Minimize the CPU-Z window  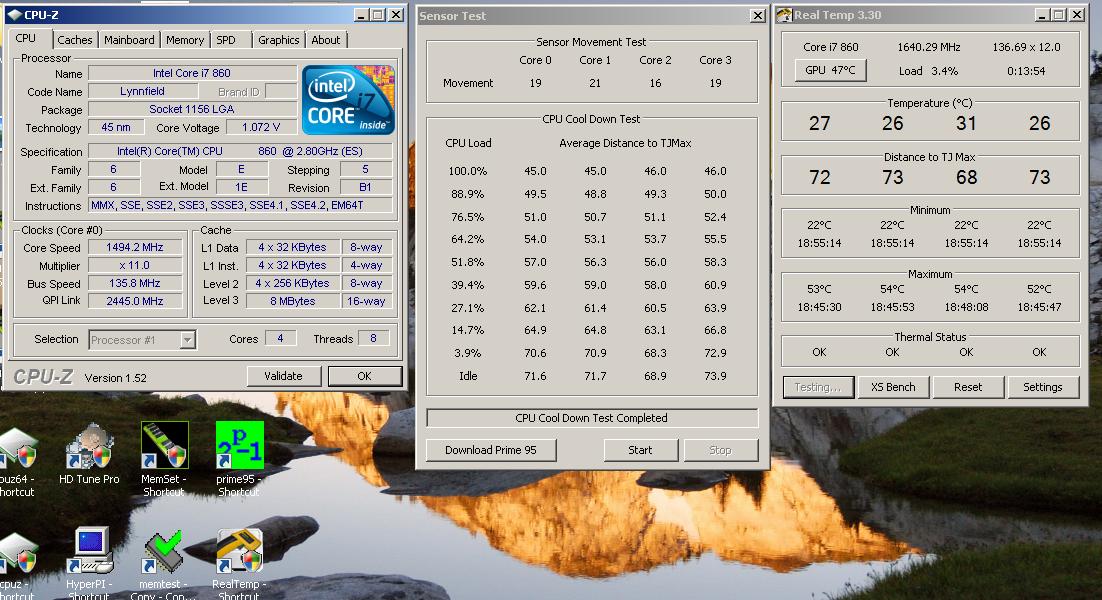pyautogui.click(x=361, y=15)
